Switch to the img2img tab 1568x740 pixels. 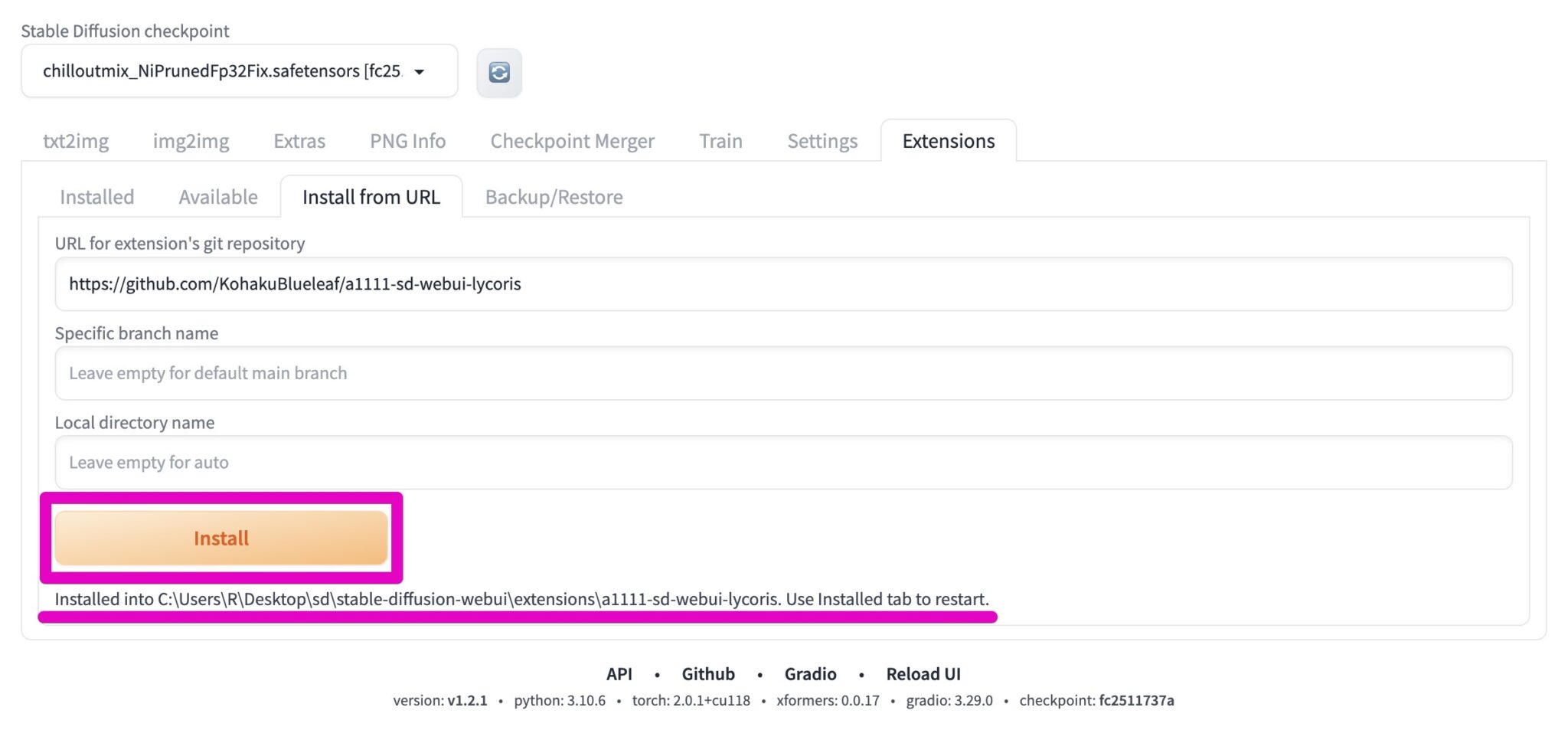tap(191, 141)
